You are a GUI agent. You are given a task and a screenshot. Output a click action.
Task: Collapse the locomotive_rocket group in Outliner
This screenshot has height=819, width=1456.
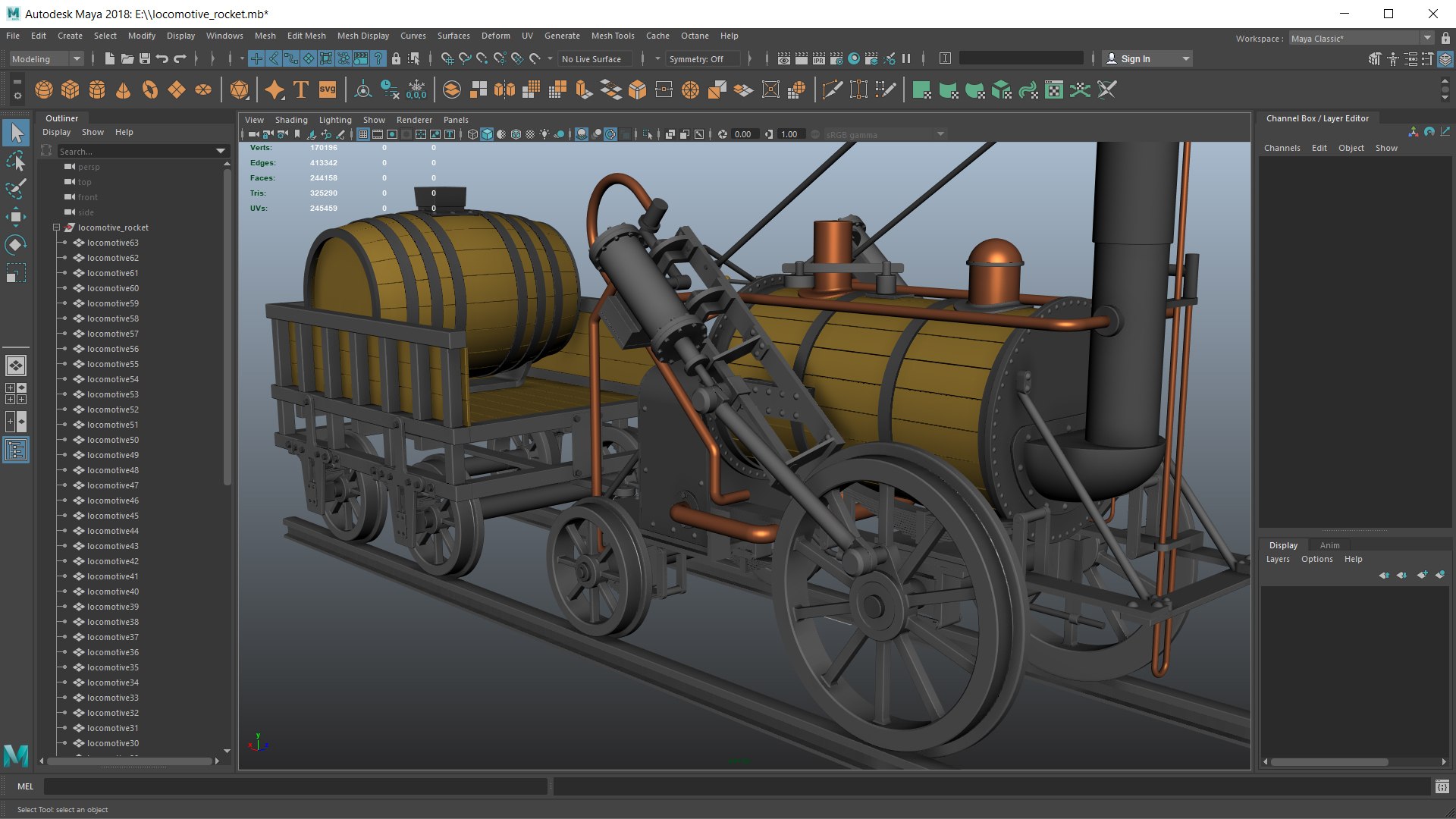coord(56,227)
